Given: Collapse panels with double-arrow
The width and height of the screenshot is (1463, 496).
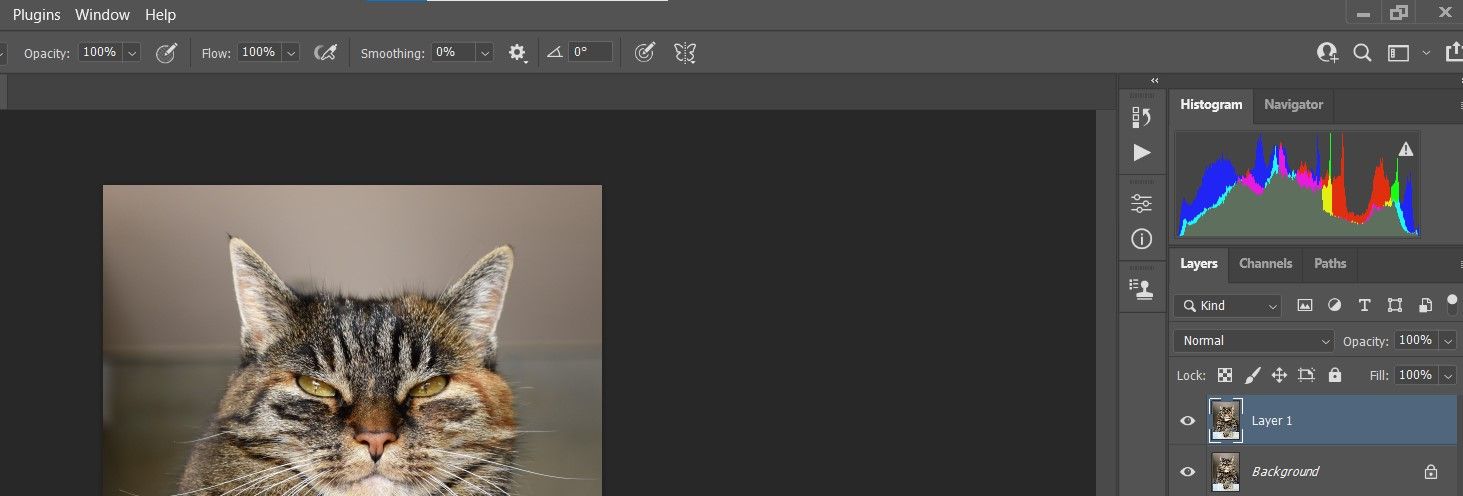Looking at the screenshot, I should (x=1155, y=80).
